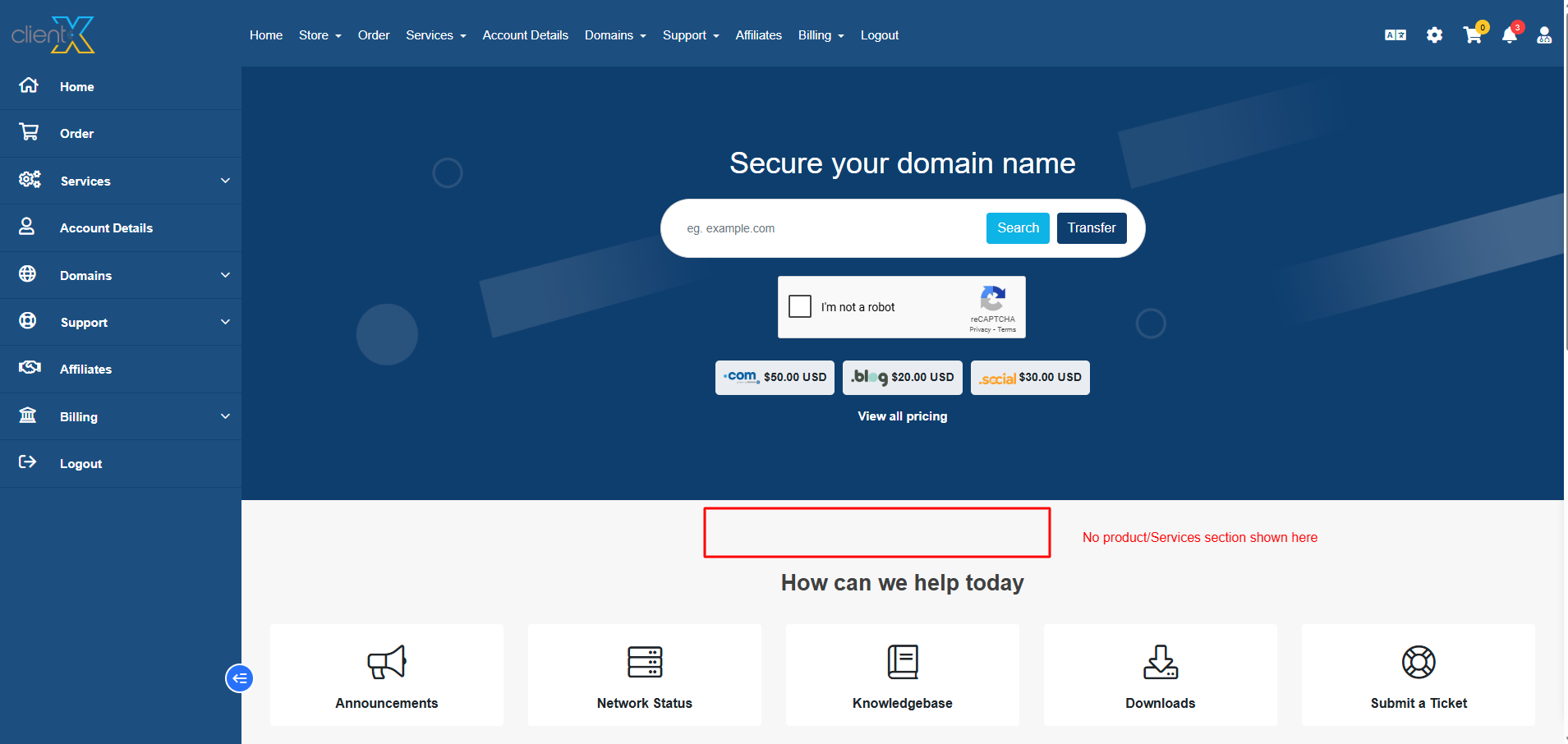Open the Store dropdown in top navigation
Image resolution: width=1568 pixels, height=744 pixels.
(320, 35)
